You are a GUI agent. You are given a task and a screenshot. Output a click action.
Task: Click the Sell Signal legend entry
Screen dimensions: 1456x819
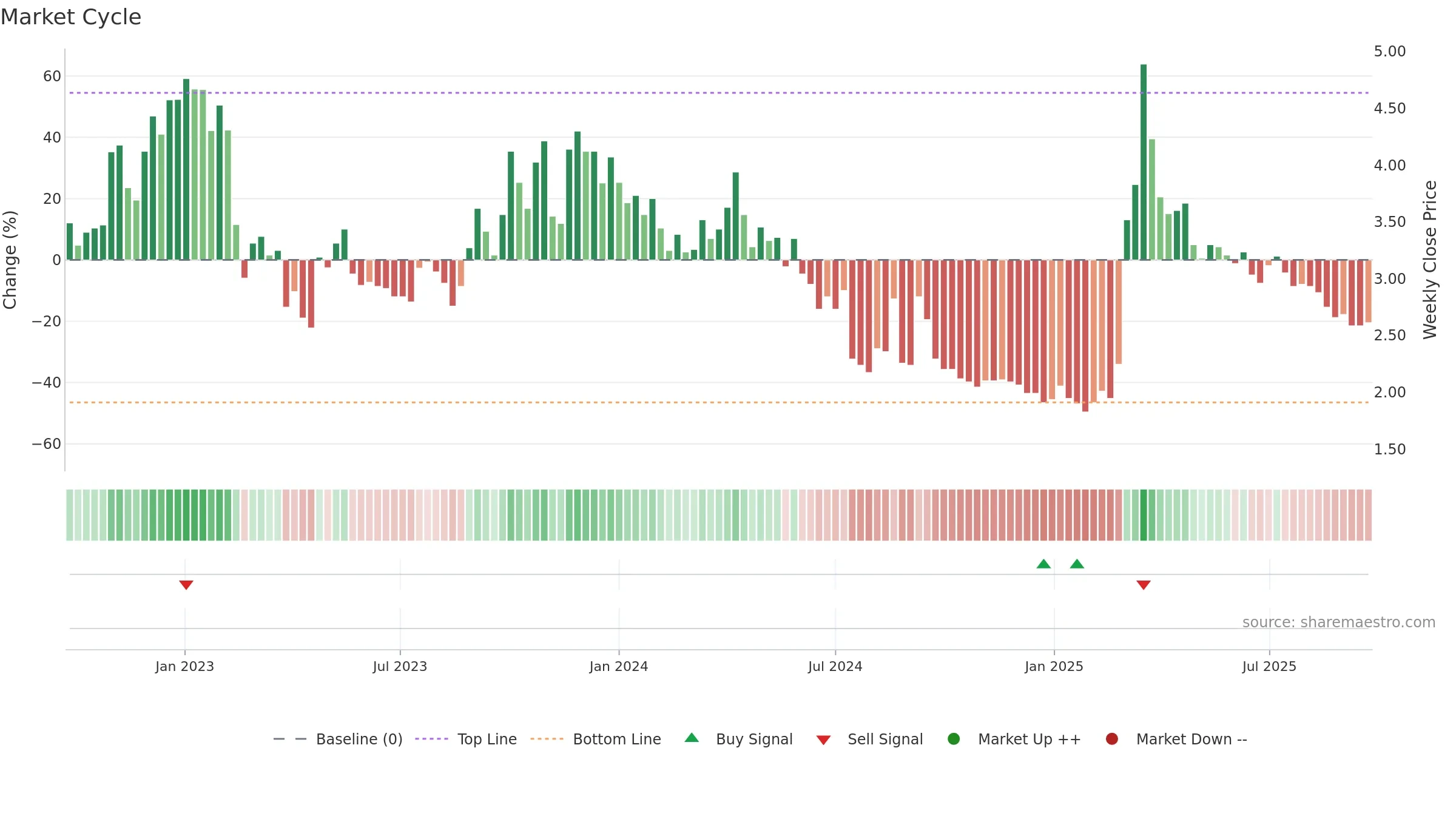tap(869, 739)
